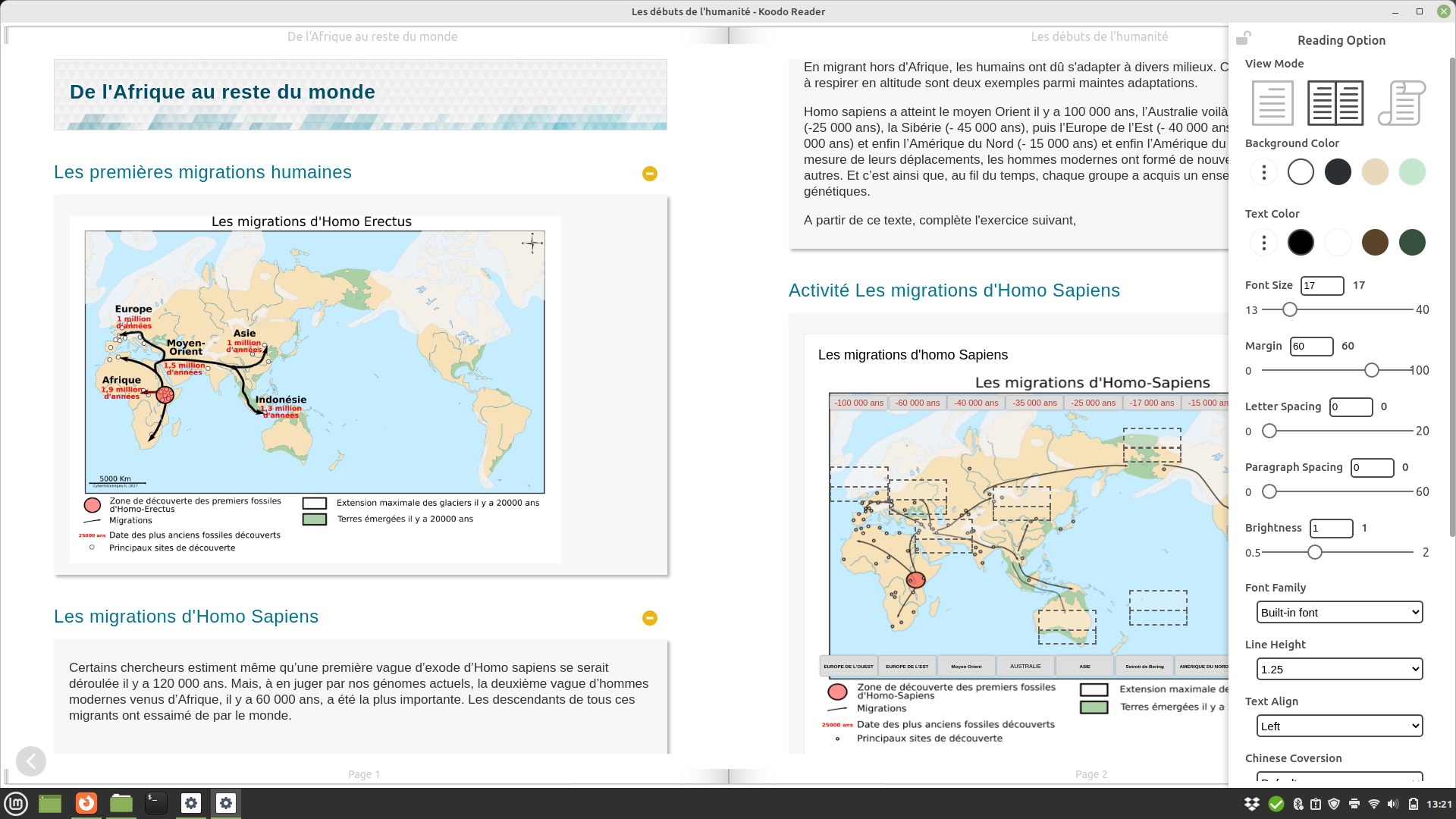Click the Paragraph Spacing input field
This screenshot has height=819, width=1456.
(x=1372, y=467)
